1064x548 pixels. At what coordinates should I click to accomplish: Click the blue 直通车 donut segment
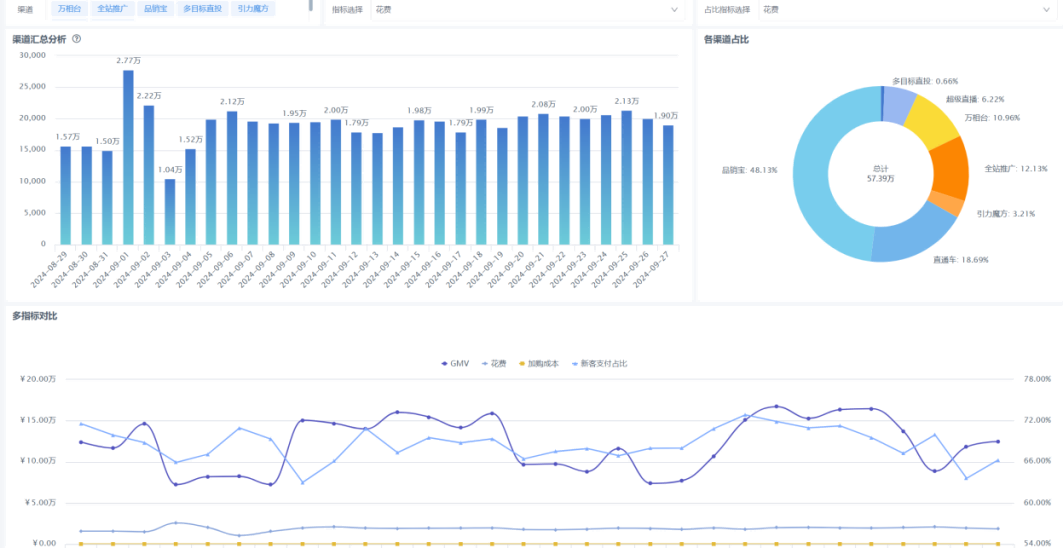pos(913,236)
